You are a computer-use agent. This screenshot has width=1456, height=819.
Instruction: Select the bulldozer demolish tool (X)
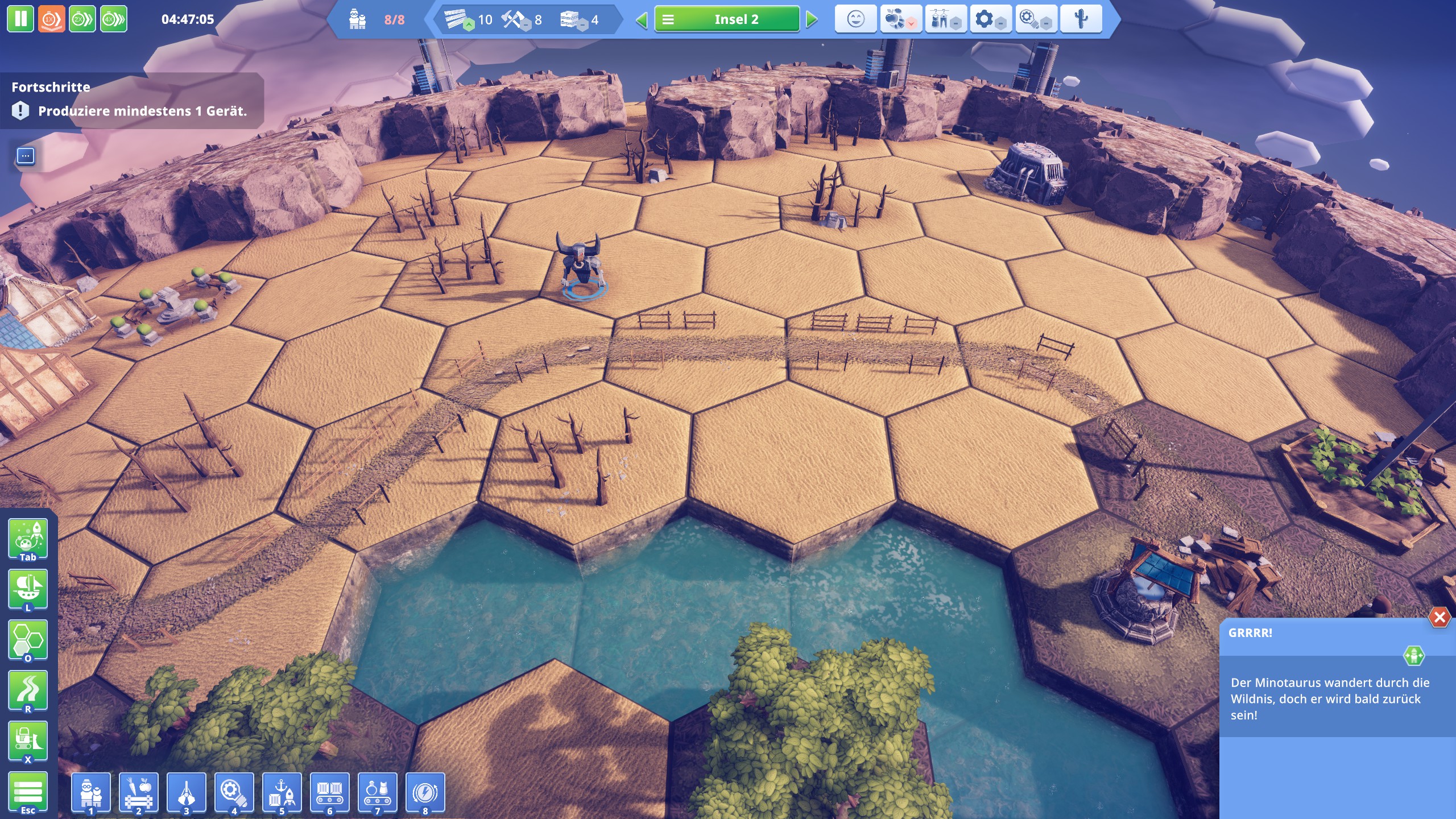tap(28, 740)
